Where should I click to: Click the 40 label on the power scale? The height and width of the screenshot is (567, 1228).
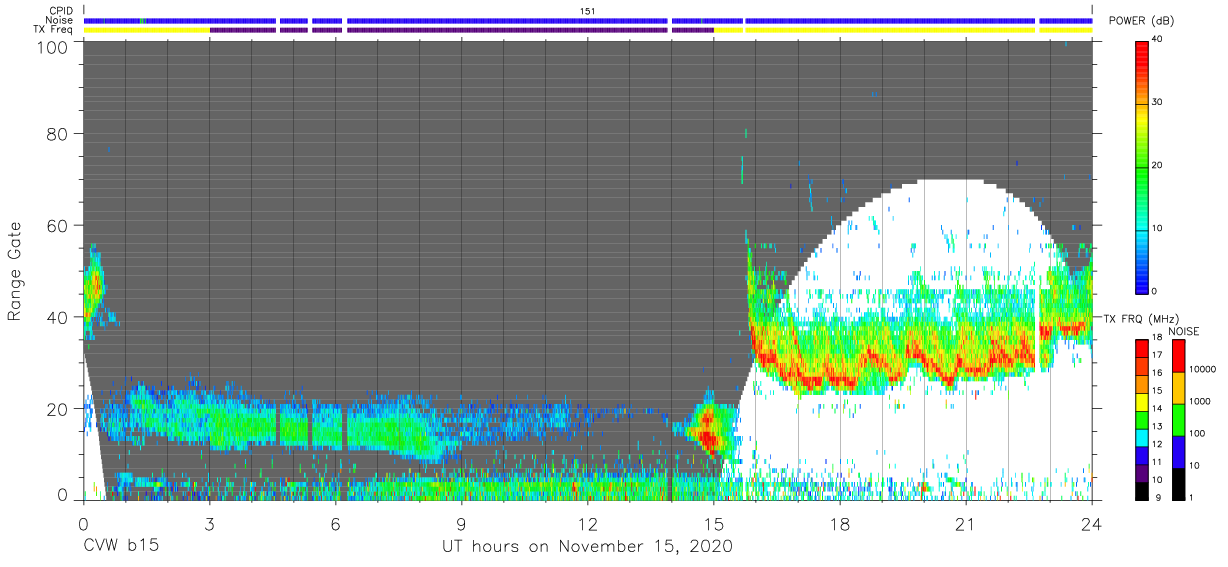point(1158,39)
